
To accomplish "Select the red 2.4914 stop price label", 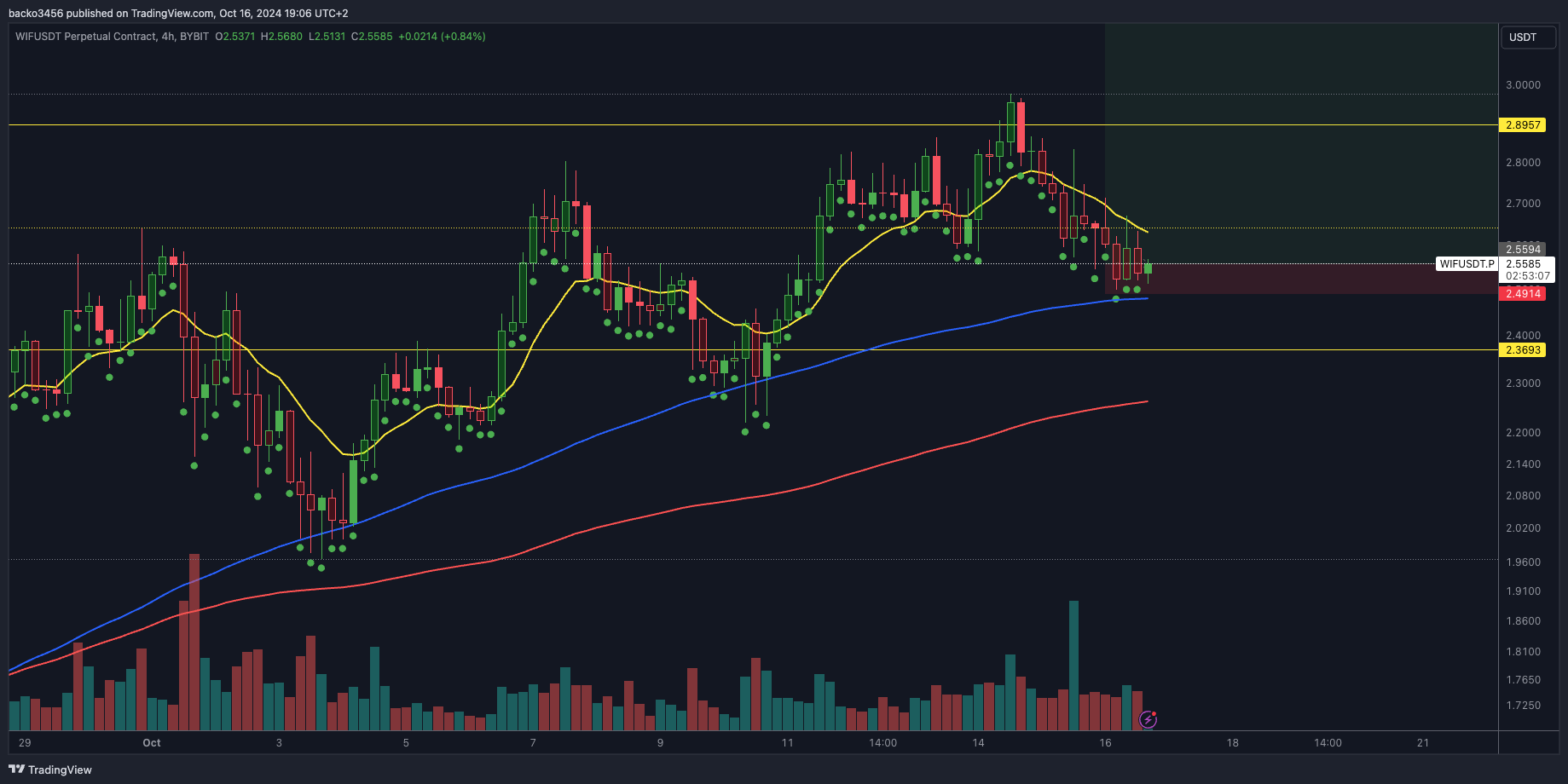I will point(1522,294).
